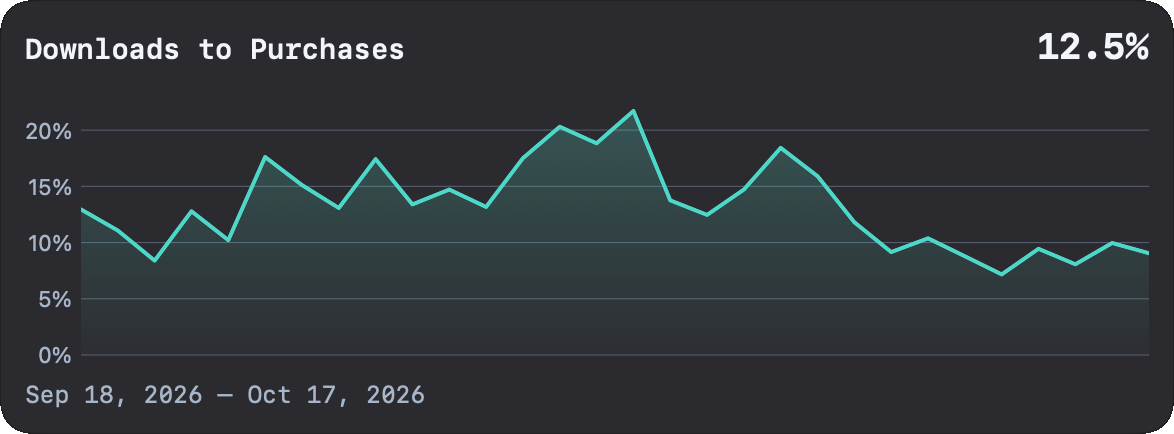Click the Downloads to Purchases title
Screen dimensions: 1174x434
point(215,49)
